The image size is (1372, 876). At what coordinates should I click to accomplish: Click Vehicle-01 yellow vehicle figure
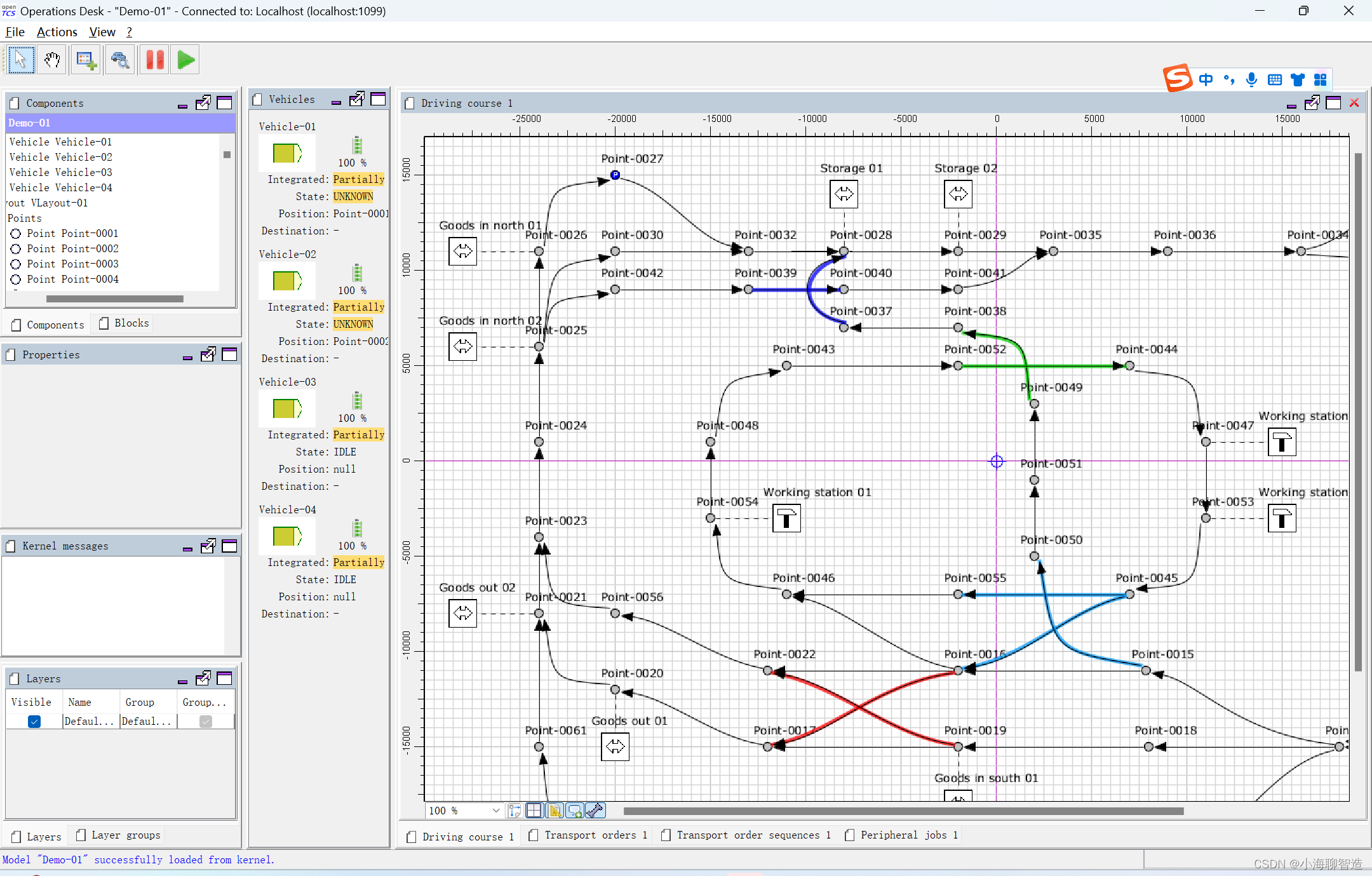pyautogui.click(x=286, y=153)
